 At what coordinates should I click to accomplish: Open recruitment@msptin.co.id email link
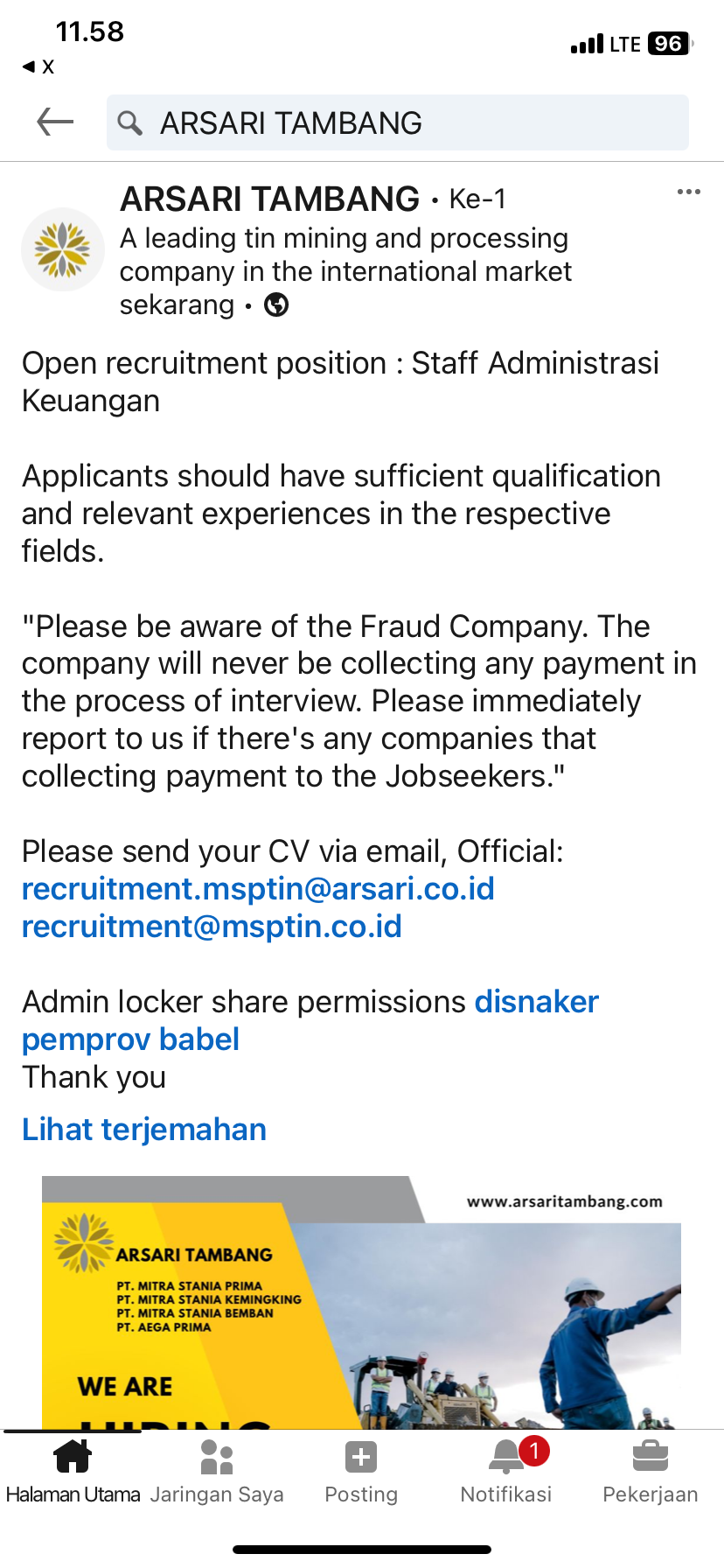(x=212, y=927)
